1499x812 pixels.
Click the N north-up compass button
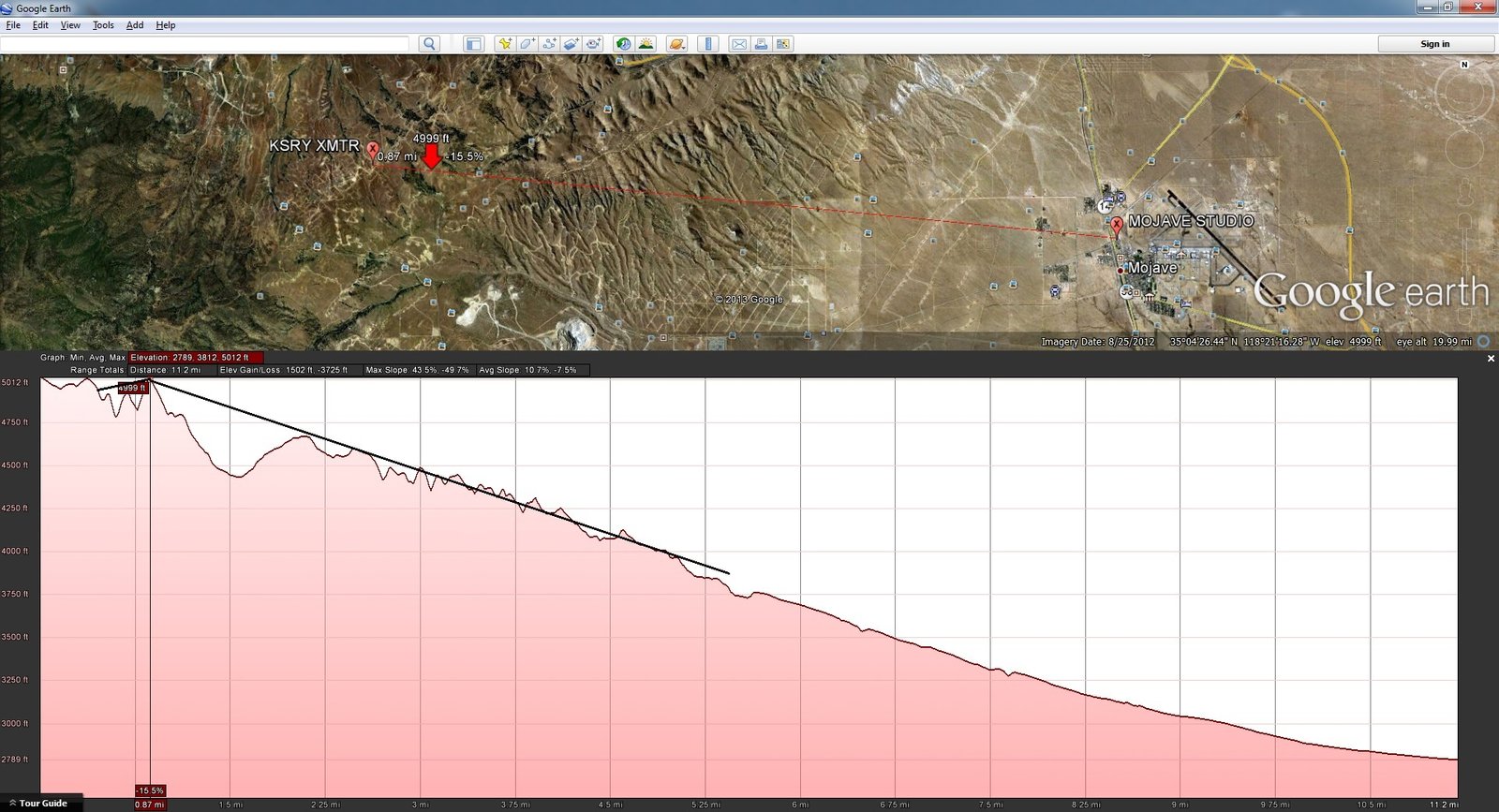click(1464, 65)
